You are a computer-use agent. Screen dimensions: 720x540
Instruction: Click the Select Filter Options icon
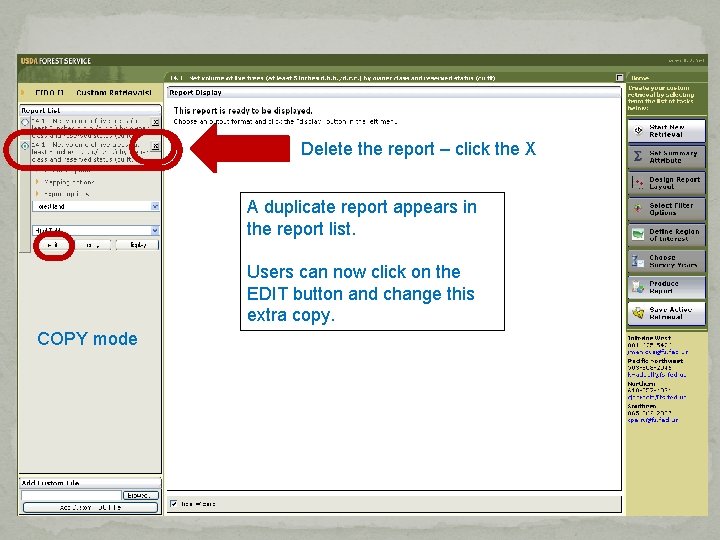638,209
